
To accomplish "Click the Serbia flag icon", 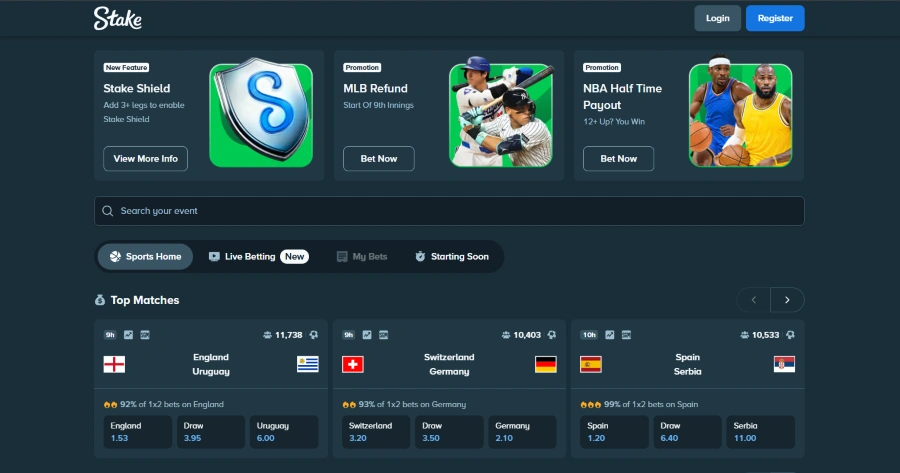I will [784, 364].
